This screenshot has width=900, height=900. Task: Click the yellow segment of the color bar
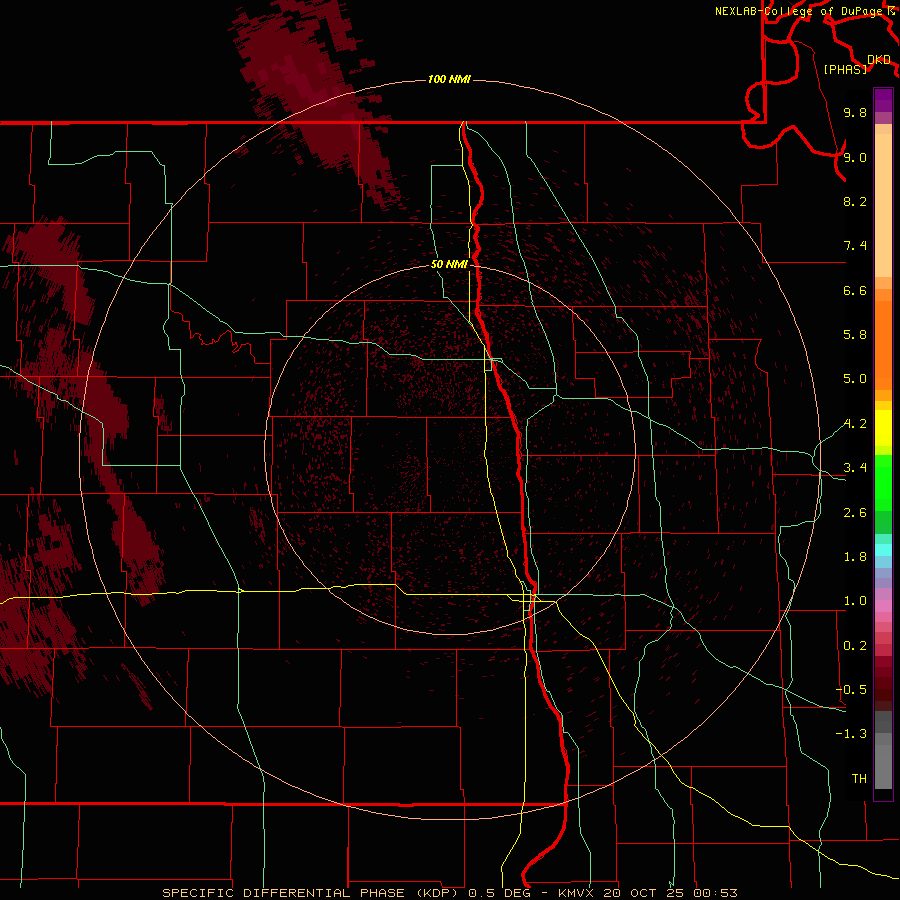(883, 428)
